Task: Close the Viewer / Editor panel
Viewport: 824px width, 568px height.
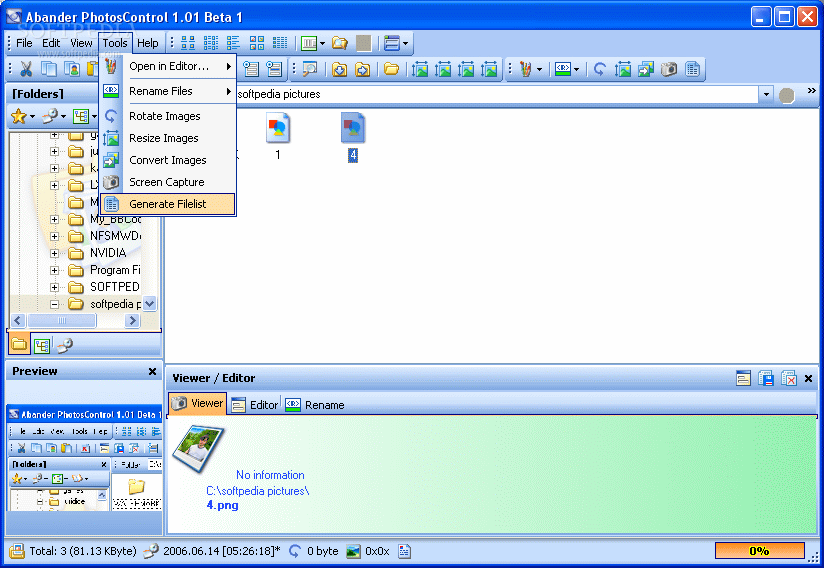Action: pyautogui.click(x=809, y=378)
